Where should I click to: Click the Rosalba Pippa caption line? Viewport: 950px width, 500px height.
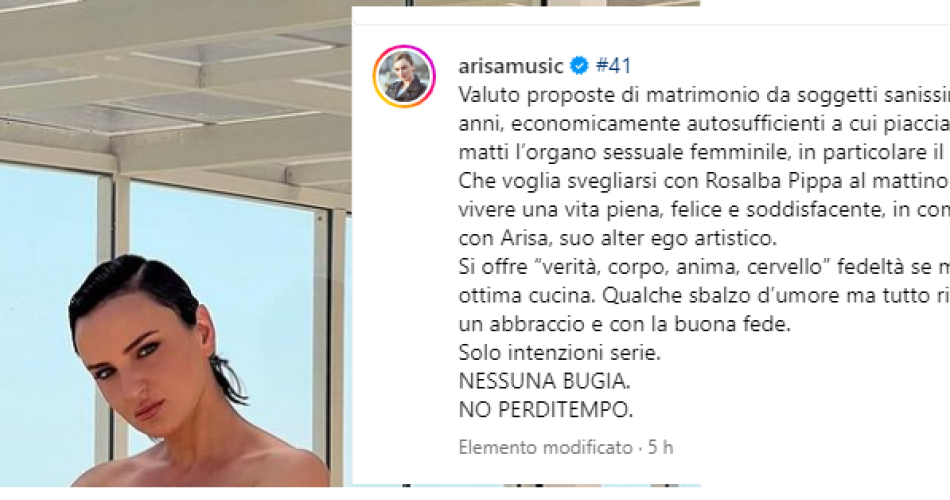click(704, 181)
